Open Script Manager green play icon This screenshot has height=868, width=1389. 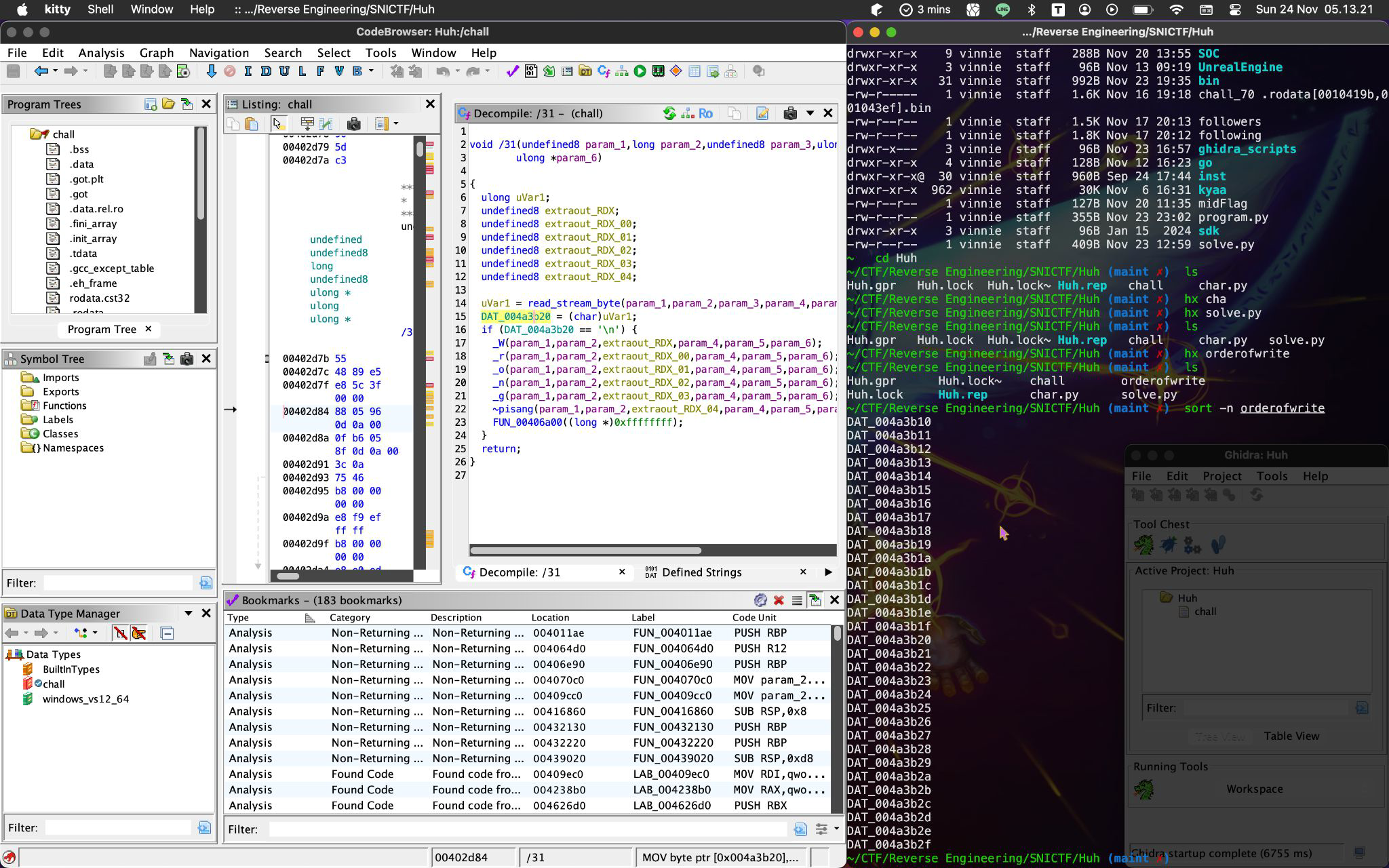pyautogui.click(x=640, y=71)
